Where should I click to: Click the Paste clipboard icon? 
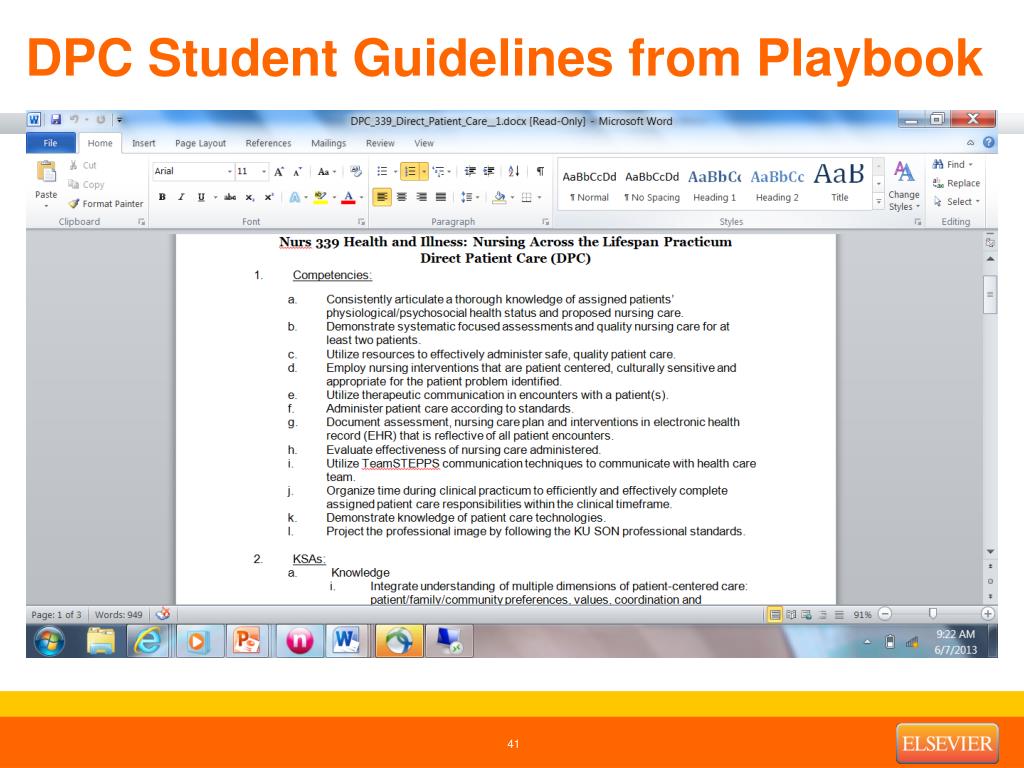[x=46, y=172]
